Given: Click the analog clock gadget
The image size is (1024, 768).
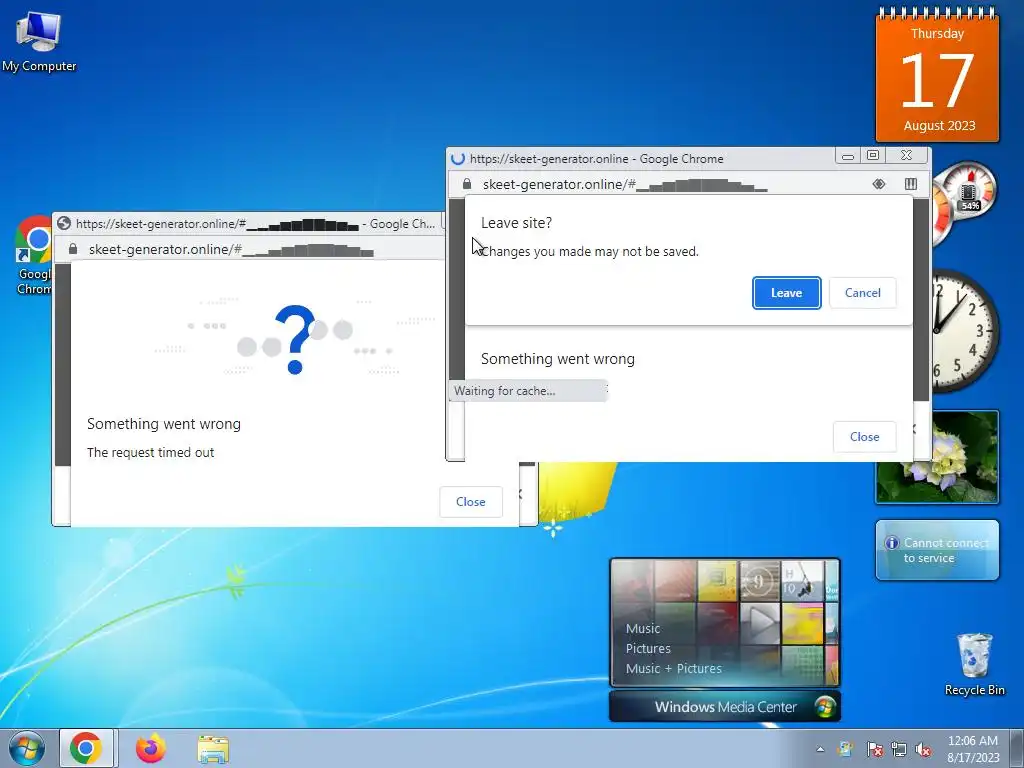Looking at the screenshot, I should [965, 331].
